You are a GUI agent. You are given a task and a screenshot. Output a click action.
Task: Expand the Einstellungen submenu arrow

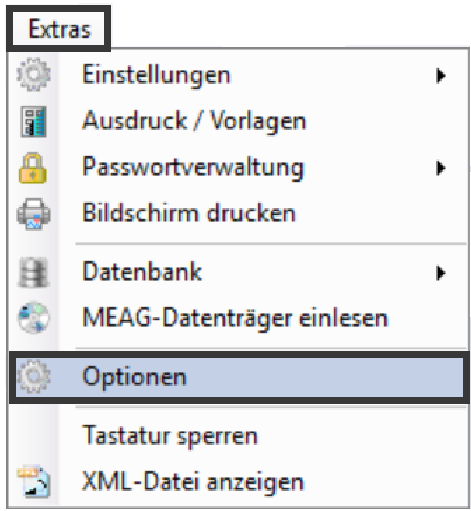point(441,75)
